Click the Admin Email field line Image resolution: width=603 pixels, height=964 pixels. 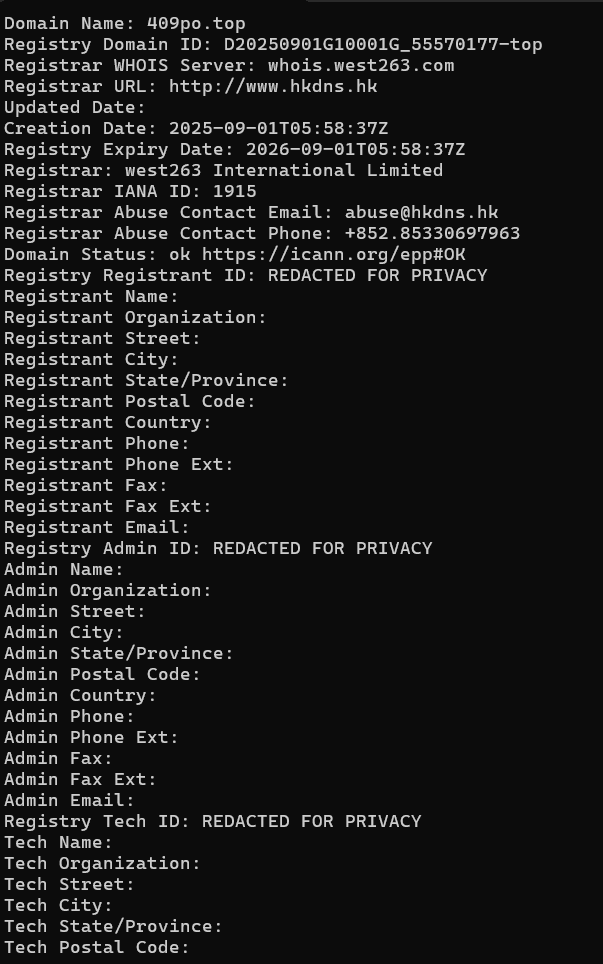tap(69, 800)
